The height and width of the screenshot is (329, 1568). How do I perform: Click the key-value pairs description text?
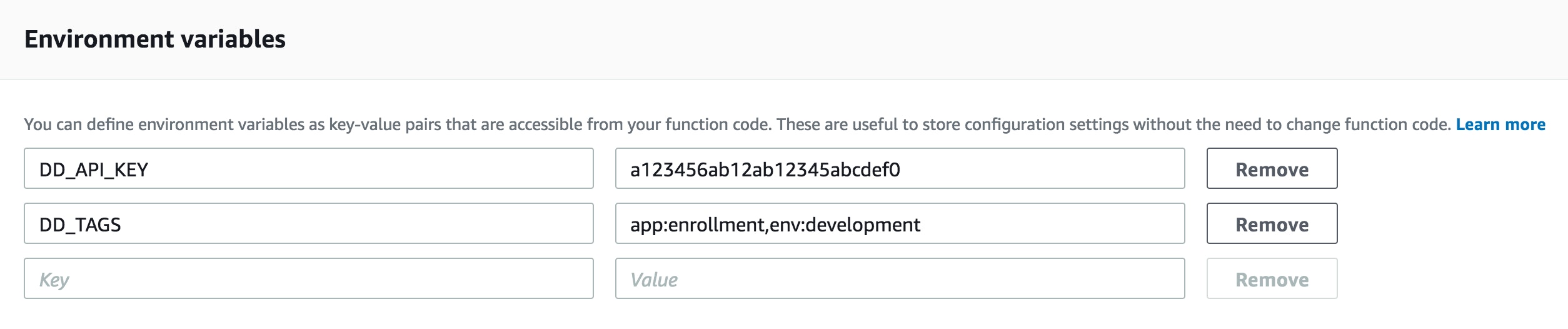tap(738, 124)
